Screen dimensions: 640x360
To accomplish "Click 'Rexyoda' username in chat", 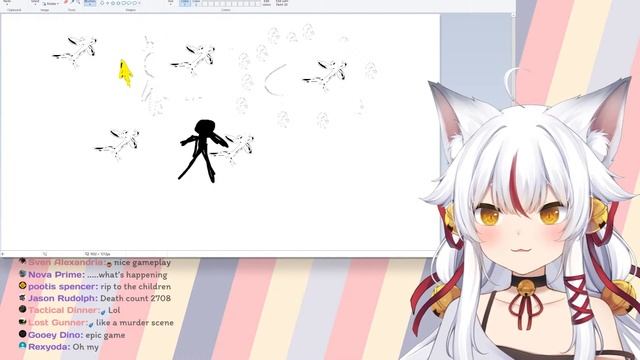I will [x=49, y=347].
